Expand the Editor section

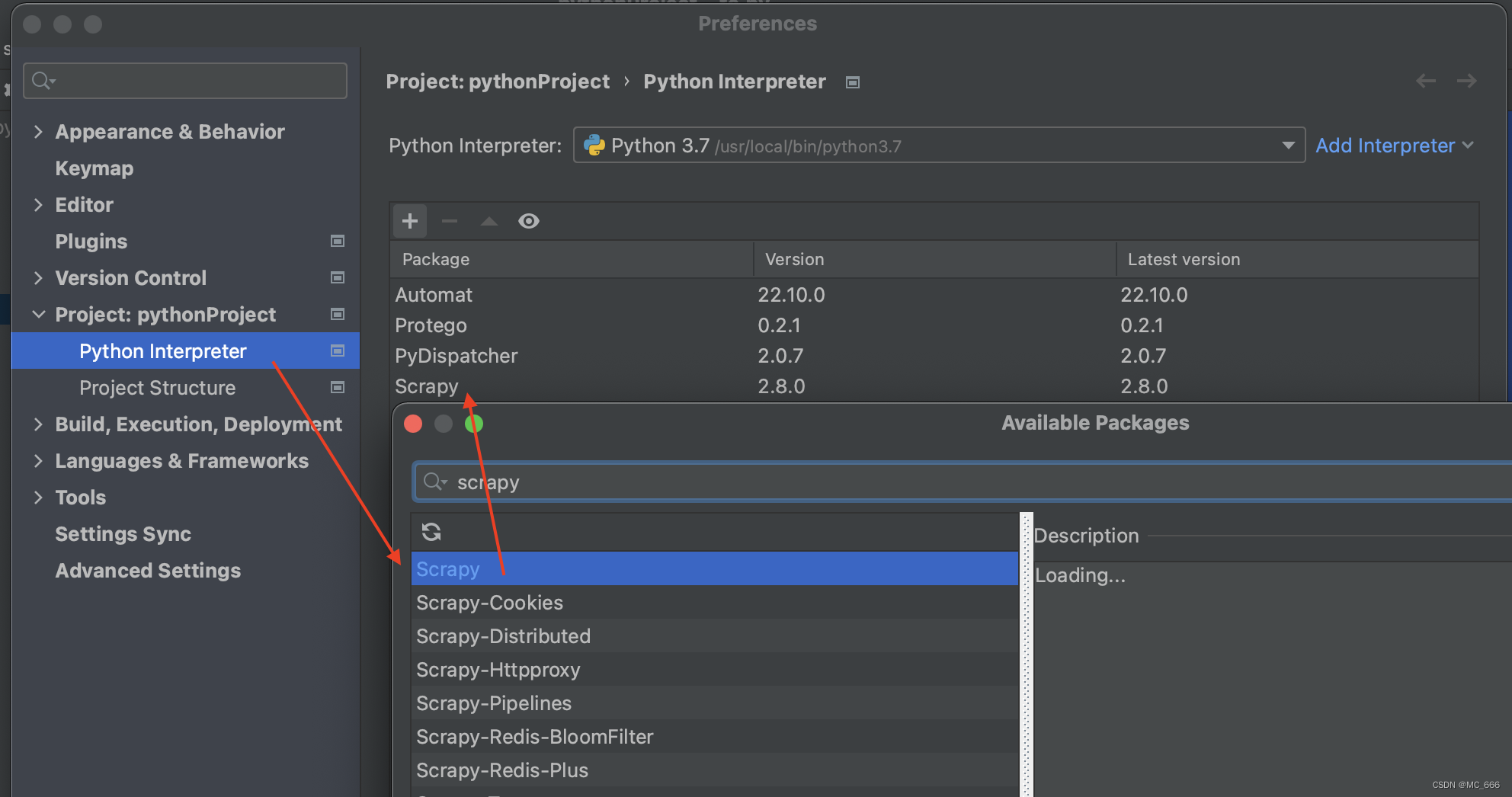coord(38,205)
